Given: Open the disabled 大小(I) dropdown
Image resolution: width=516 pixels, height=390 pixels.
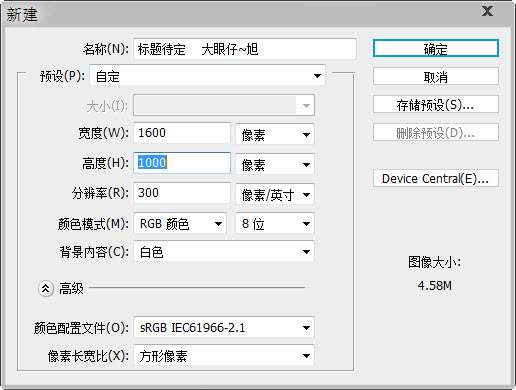Looking at the screenshot, I should pos(224,106).
